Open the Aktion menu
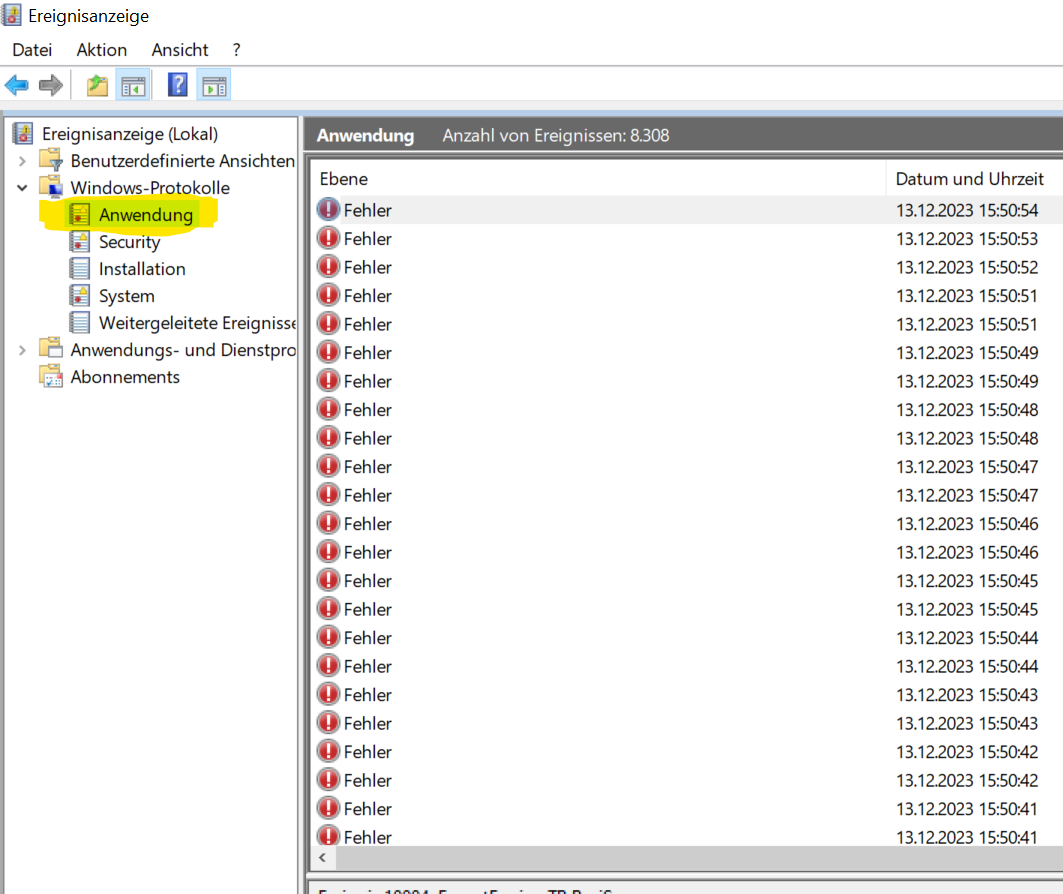The width and height of the screenshot is (1063, 894). (102, 49)
